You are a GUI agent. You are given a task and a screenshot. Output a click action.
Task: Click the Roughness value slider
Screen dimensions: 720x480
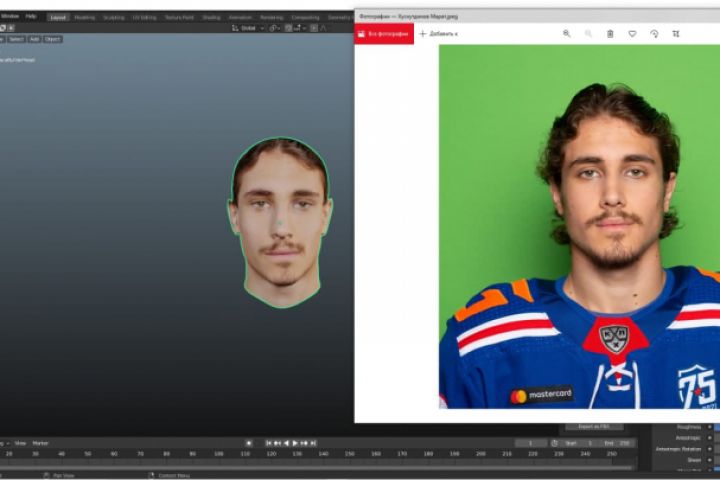(x=717, y=427)
